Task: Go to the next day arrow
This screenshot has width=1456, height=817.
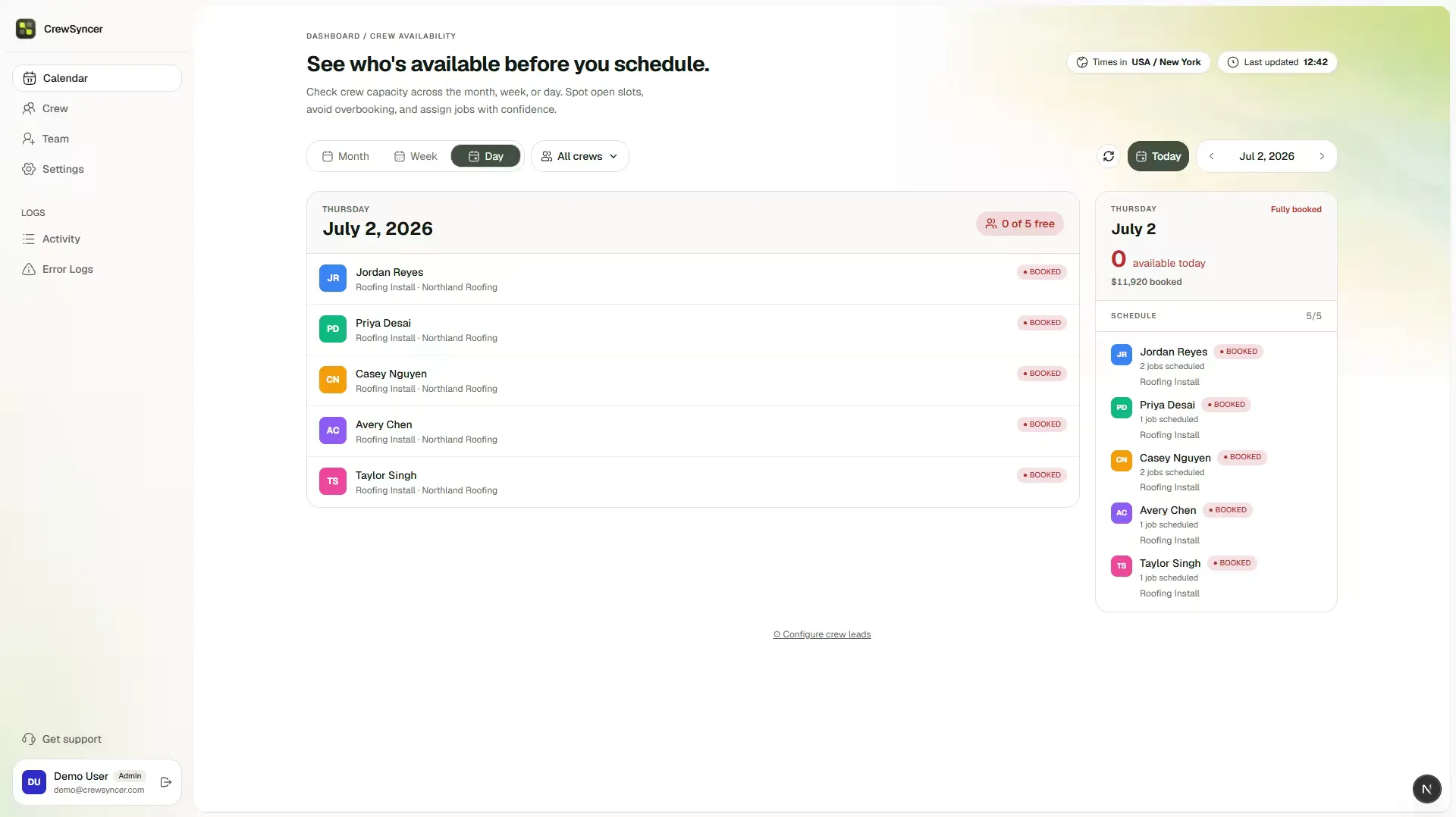Action: tap(1322, 156)
